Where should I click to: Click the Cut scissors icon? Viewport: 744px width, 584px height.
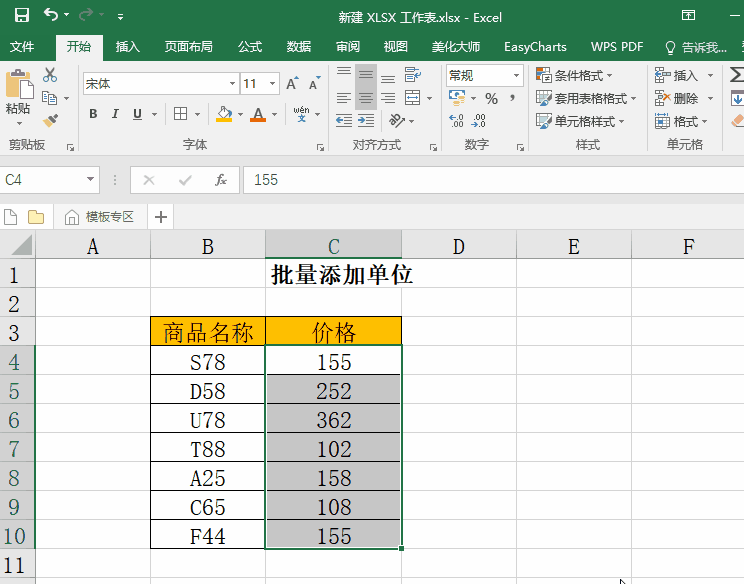point(50,76)
